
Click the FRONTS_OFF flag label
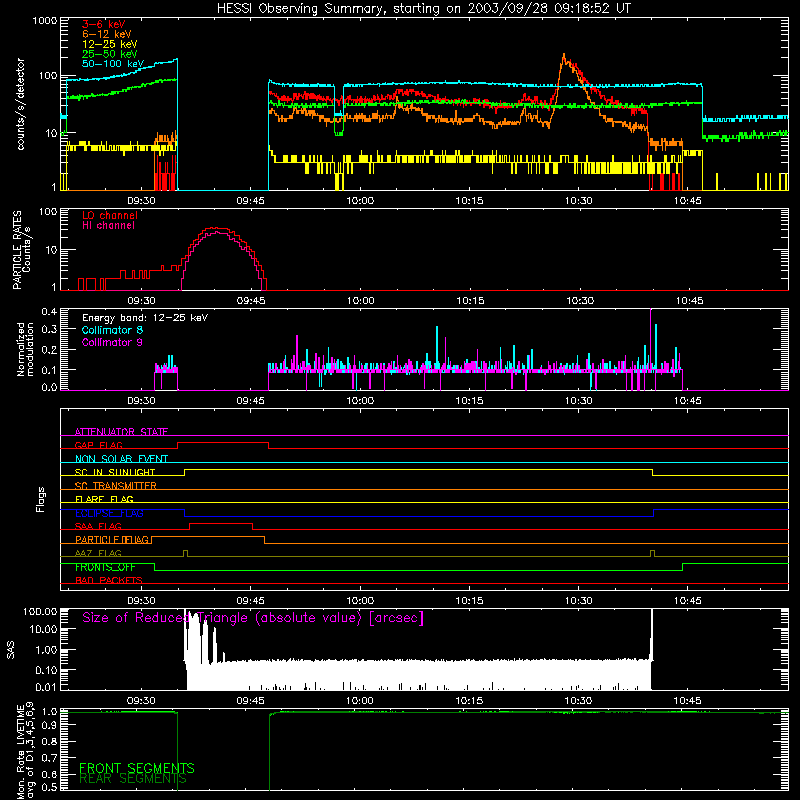click(x=105, y=567)
